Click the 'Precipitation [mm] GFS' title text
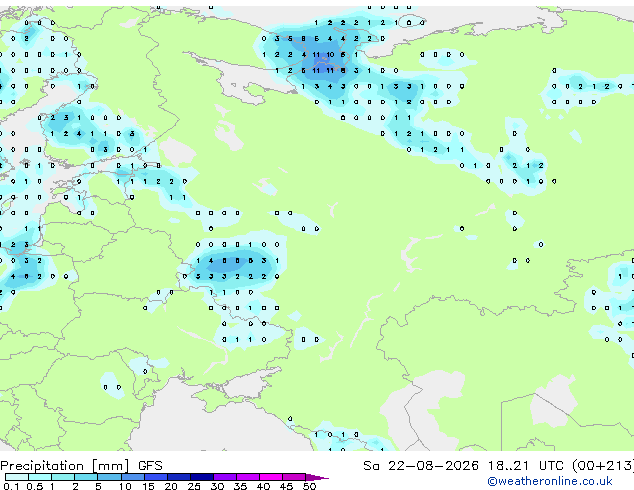 tap(81, 466)
